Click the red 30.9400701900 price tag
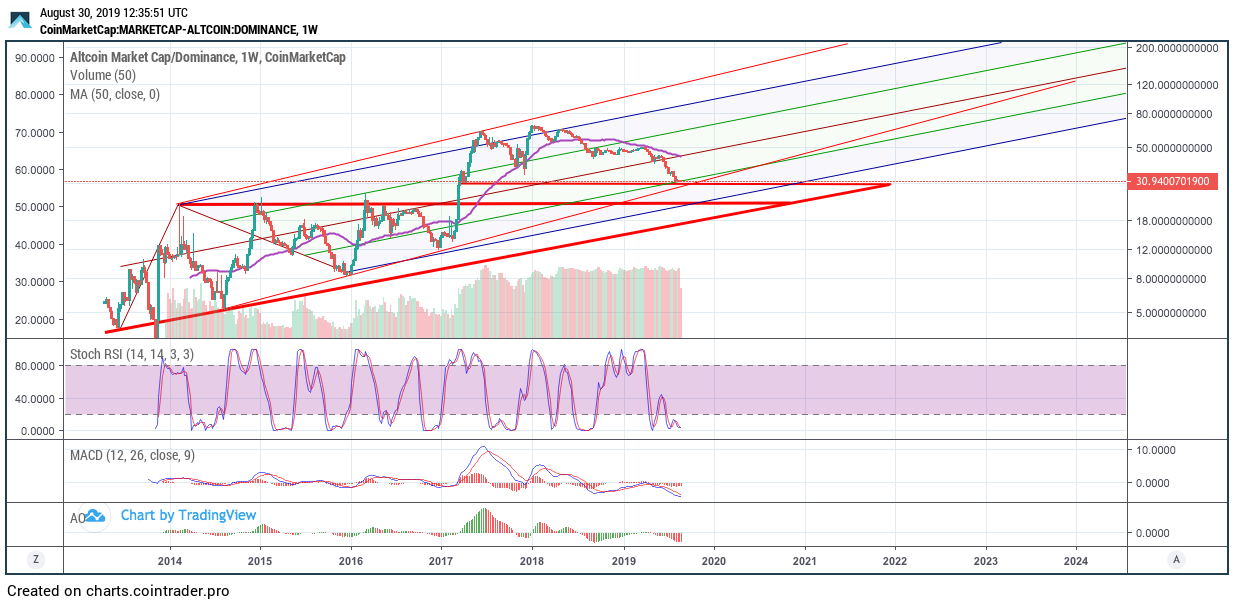1234x605 pixels. [1174, 182]
